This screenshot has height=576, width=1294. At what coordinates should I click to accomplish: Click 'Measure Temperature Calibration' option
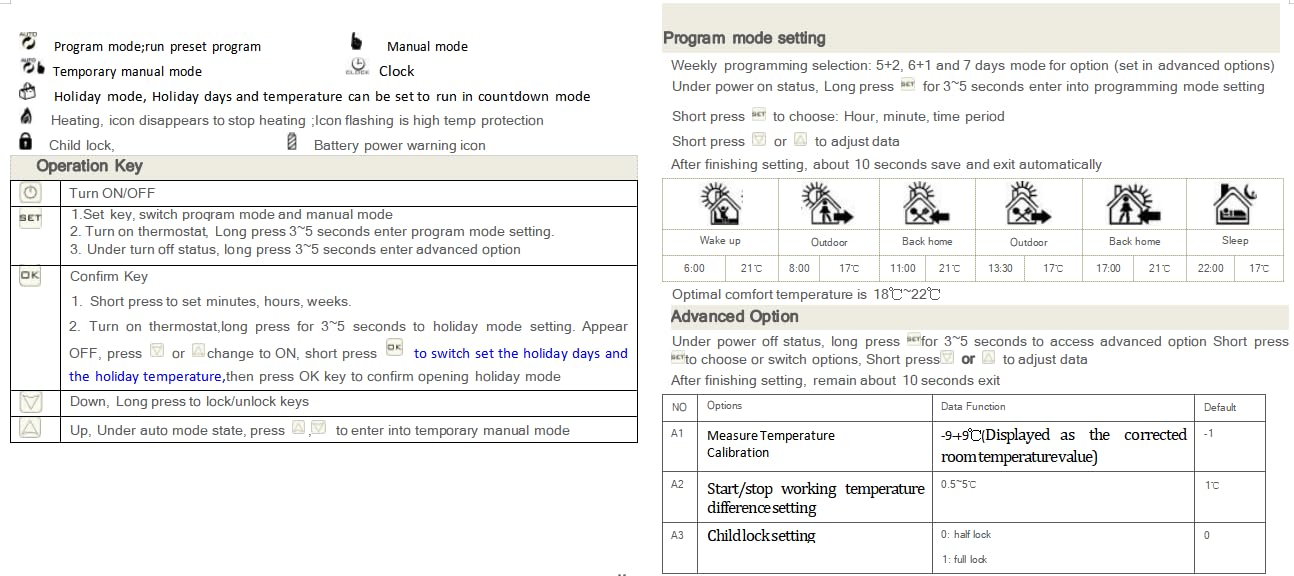click(x=770, y=444)
